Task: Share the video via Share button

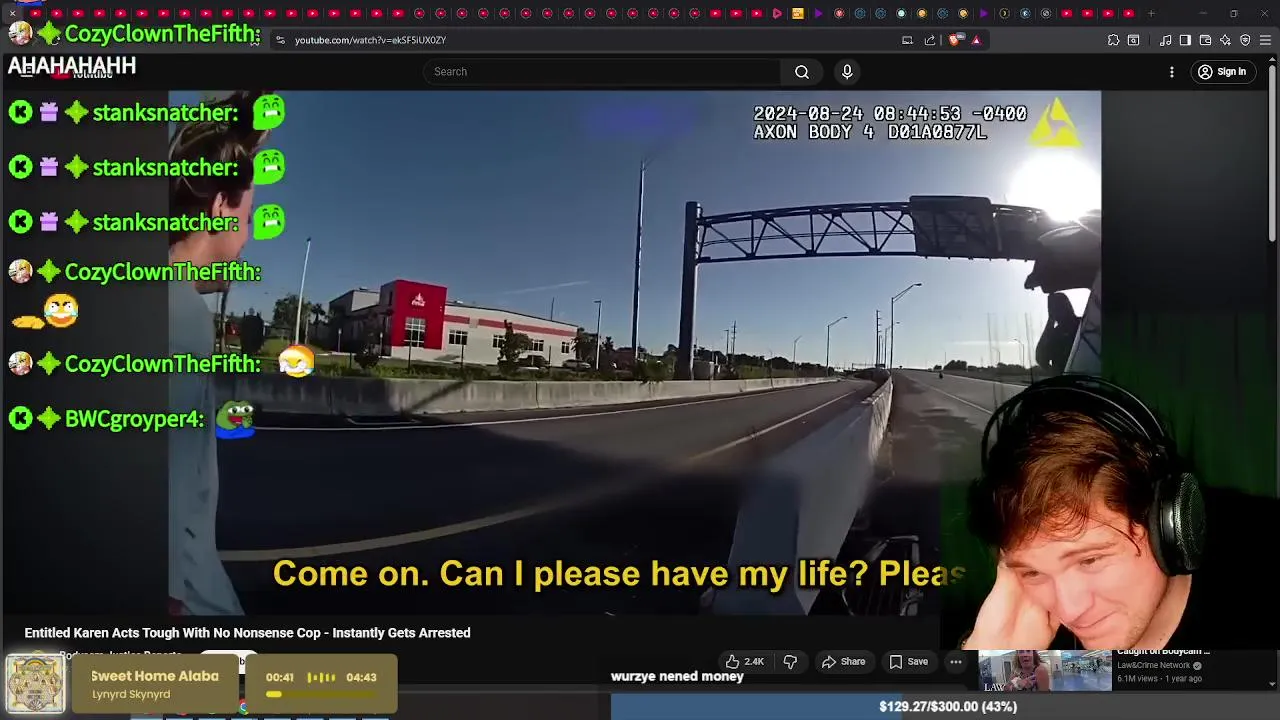Action: pos(843,662)
